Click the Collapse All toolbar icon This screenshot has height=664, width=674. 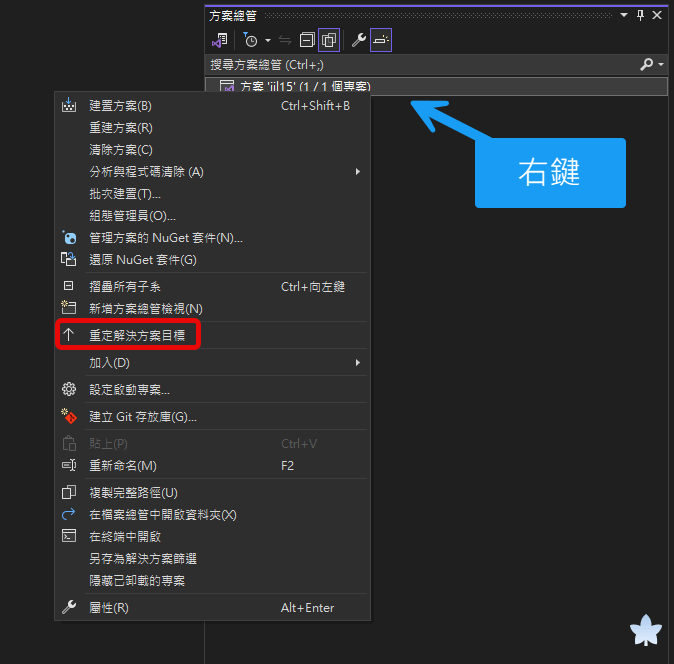pos(307,40)
